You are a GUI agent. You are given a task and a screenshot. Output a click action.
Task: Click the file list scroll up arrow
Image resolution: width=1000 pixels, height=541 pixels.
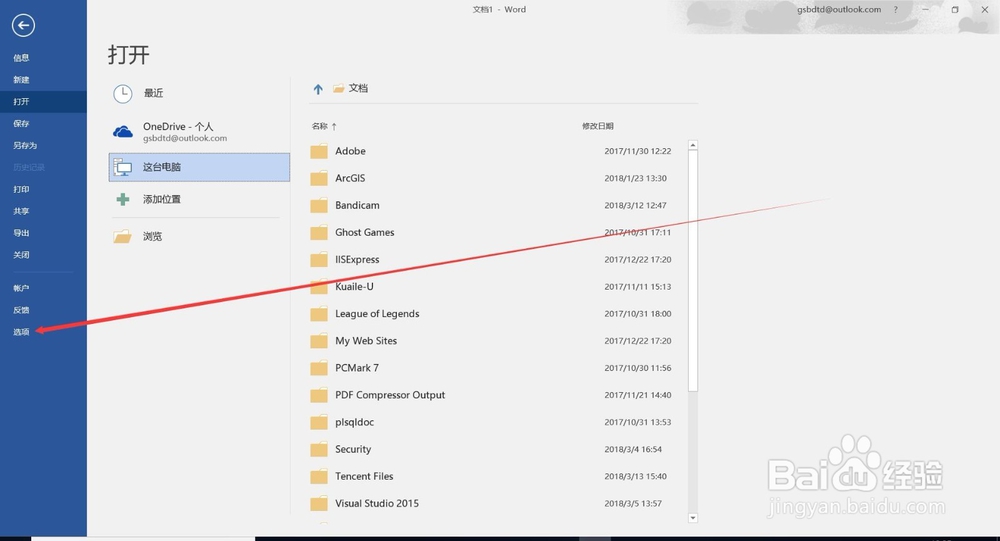coord(693,145)
